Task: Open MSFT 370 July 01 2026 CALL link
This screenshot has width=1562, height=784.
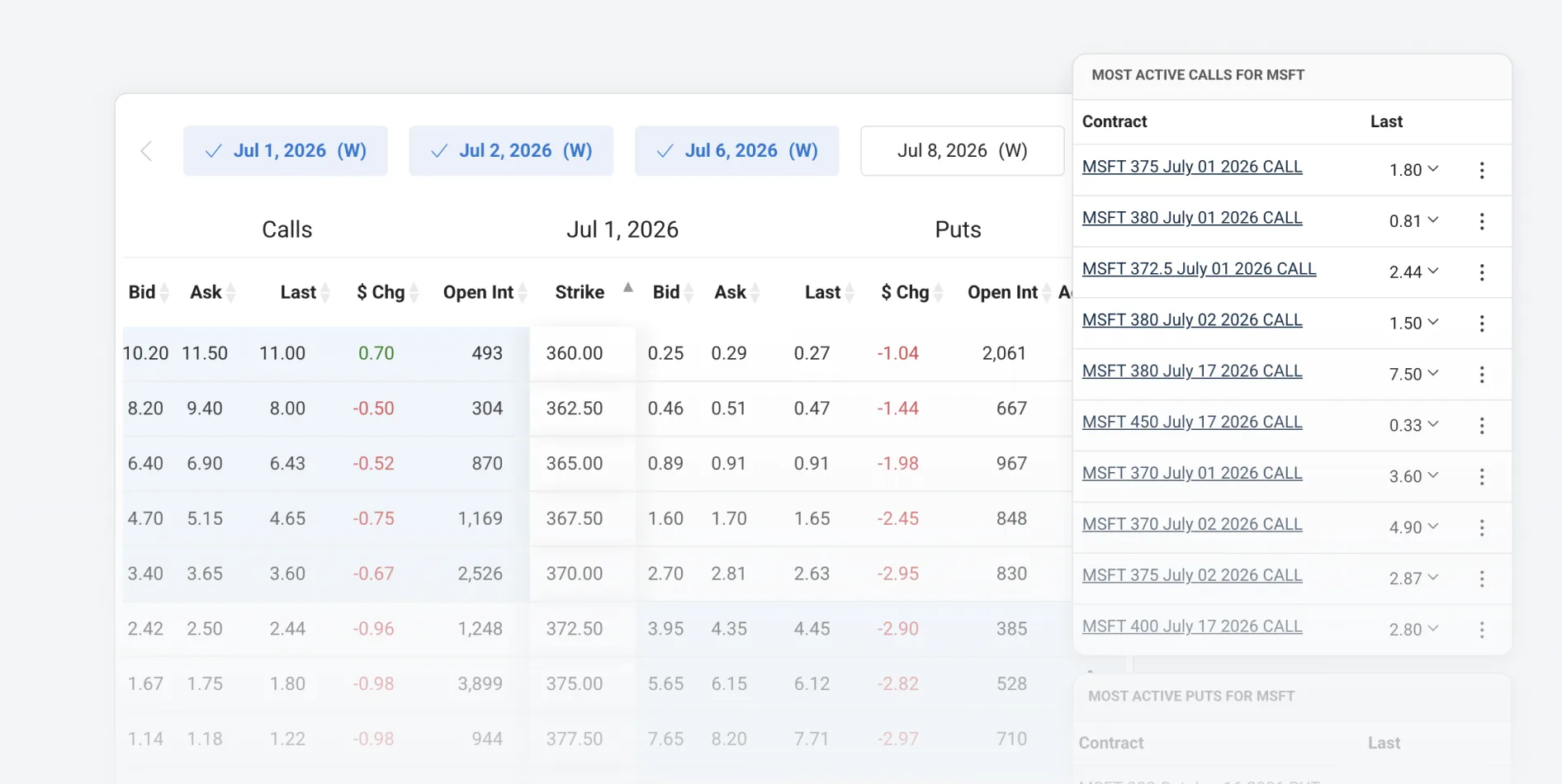Action: coord(1192,474)
